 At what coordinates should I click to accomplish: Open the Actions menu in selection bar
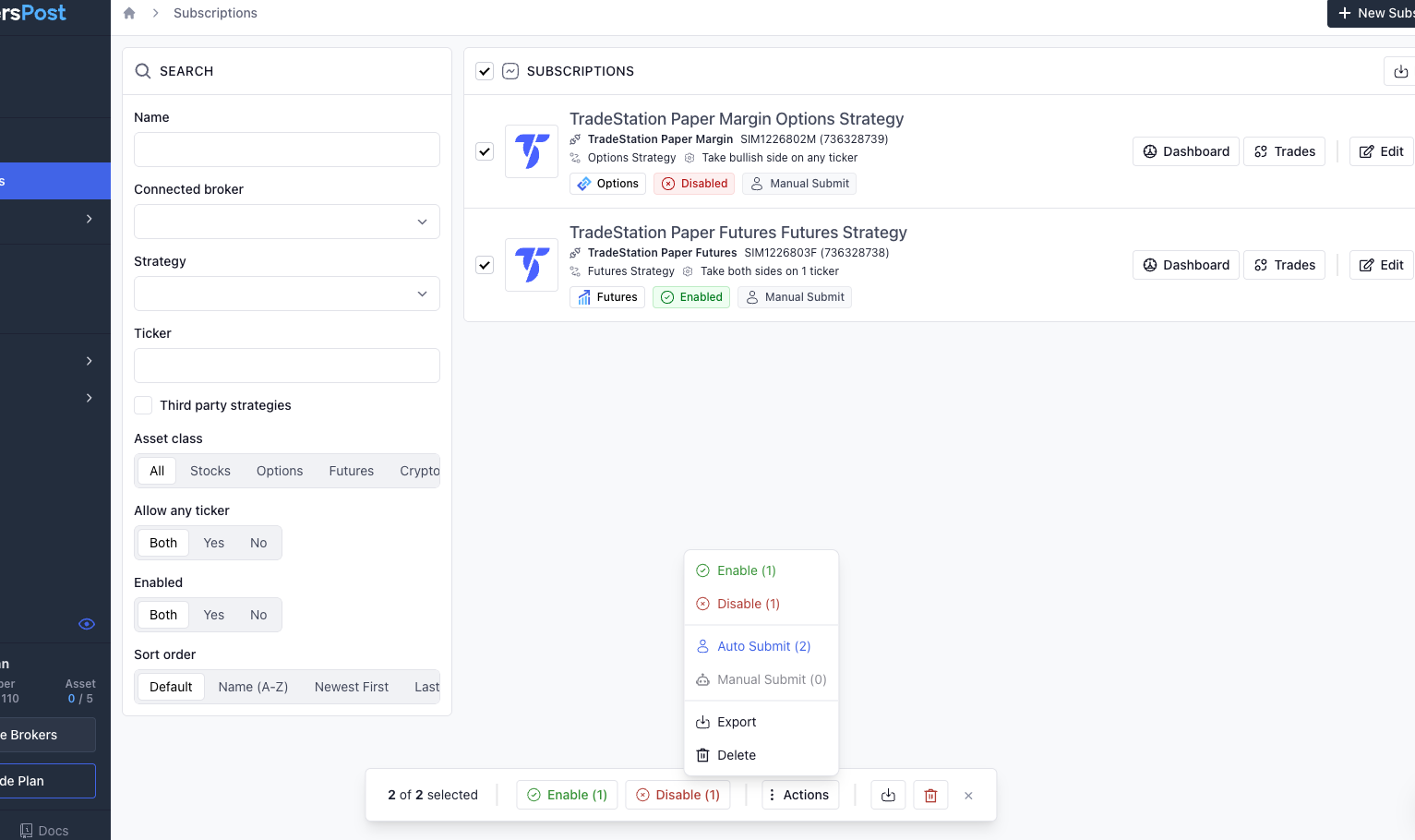tap(799, 795)
